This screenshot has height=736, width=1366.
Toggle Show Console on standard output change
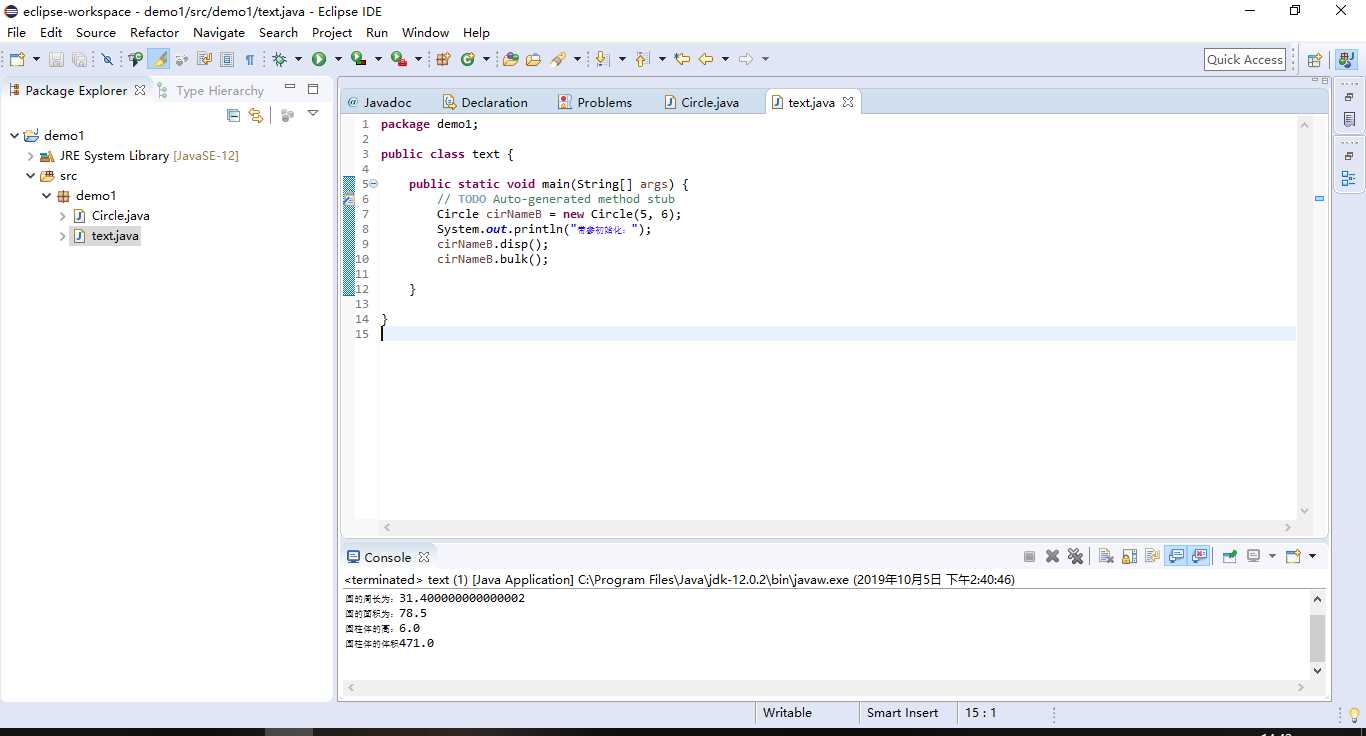(1176, 557)
